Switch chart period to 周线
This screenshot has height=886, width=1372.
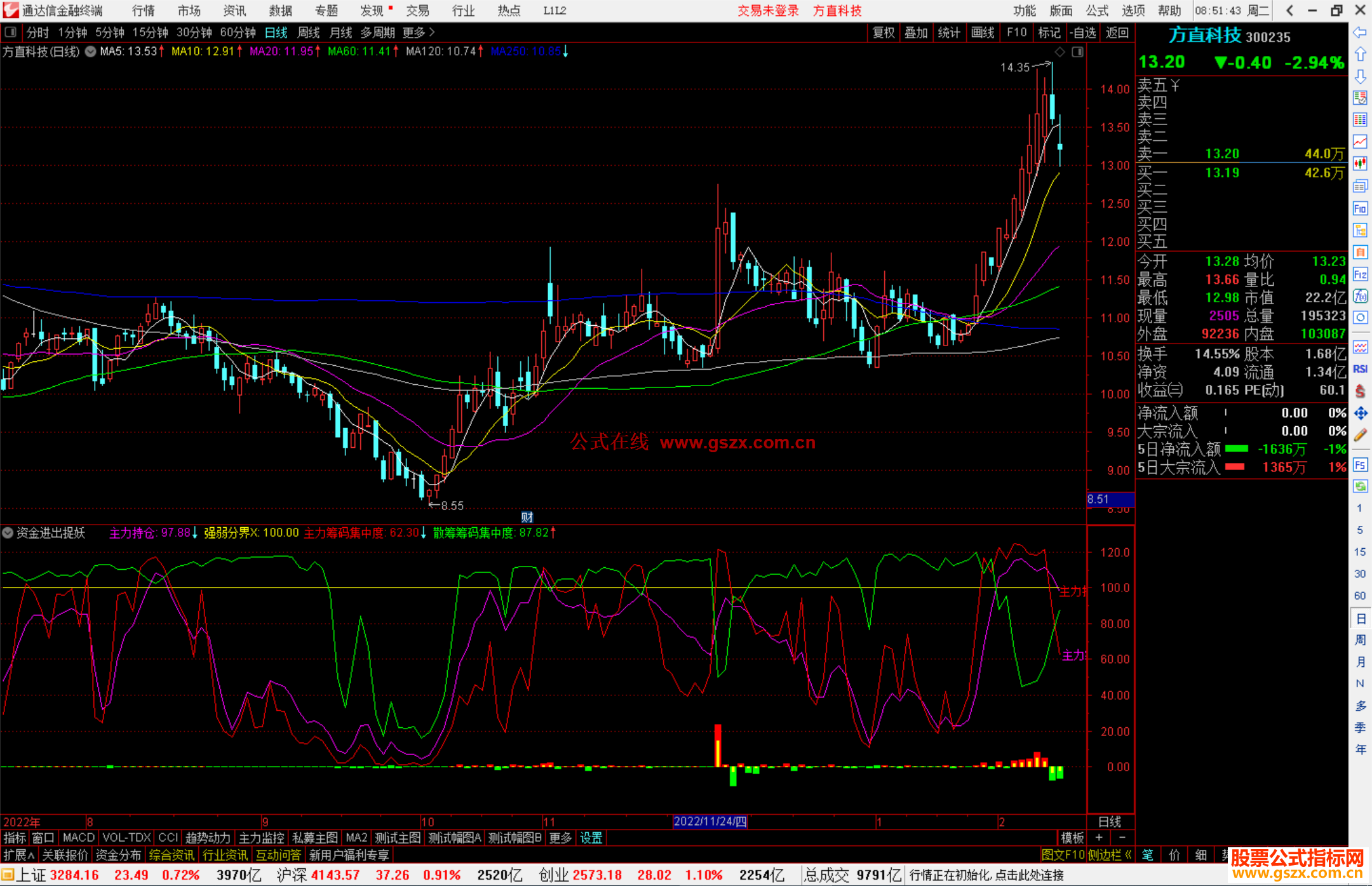[x=309, y=32]
